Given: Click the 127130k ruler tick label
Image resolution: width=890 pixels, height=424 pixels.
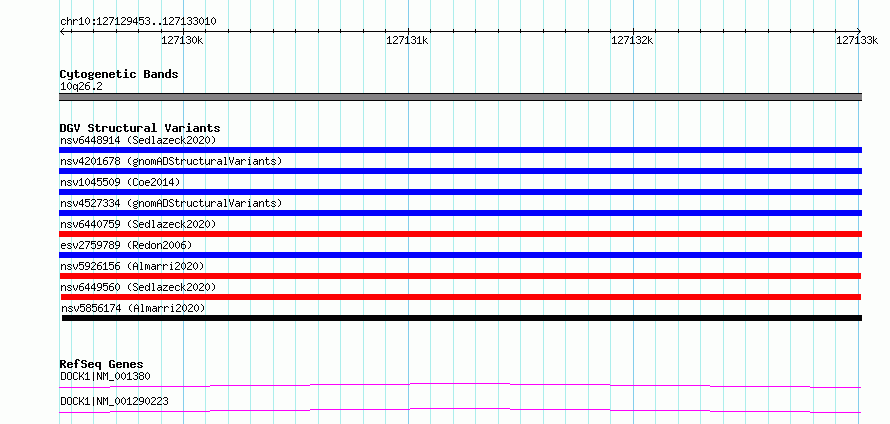Looking at the screenshot, I should pyautogui.click(x=182, y=40).
